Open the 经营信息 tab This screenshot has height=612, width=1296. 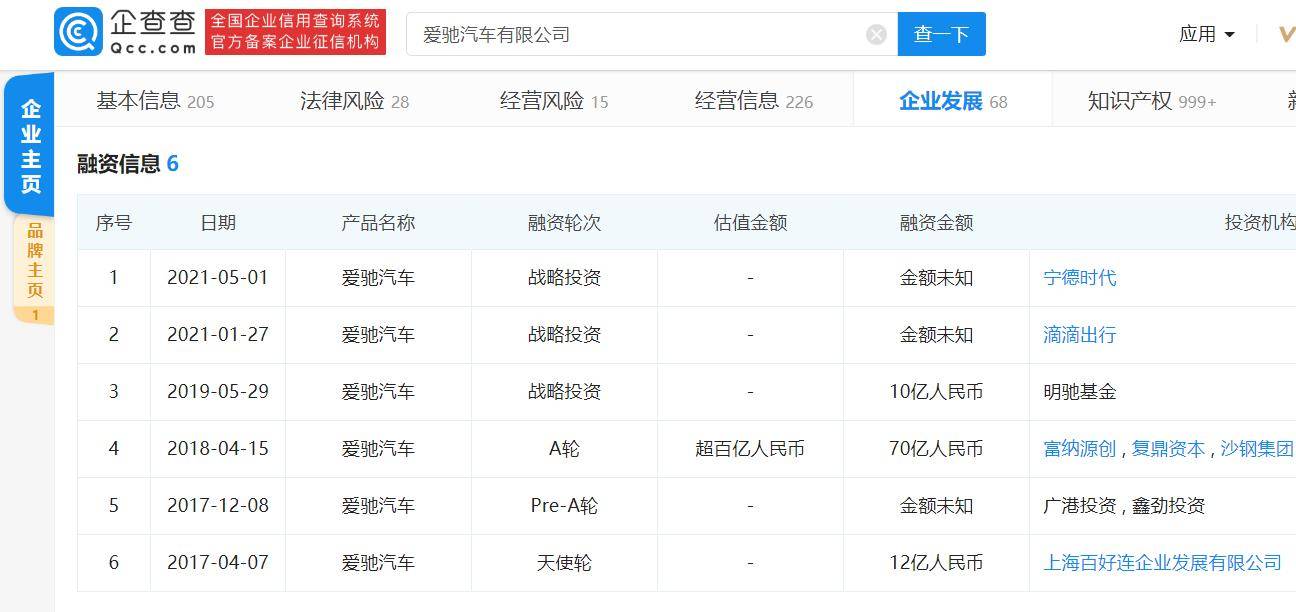click(x=754, y=101)
